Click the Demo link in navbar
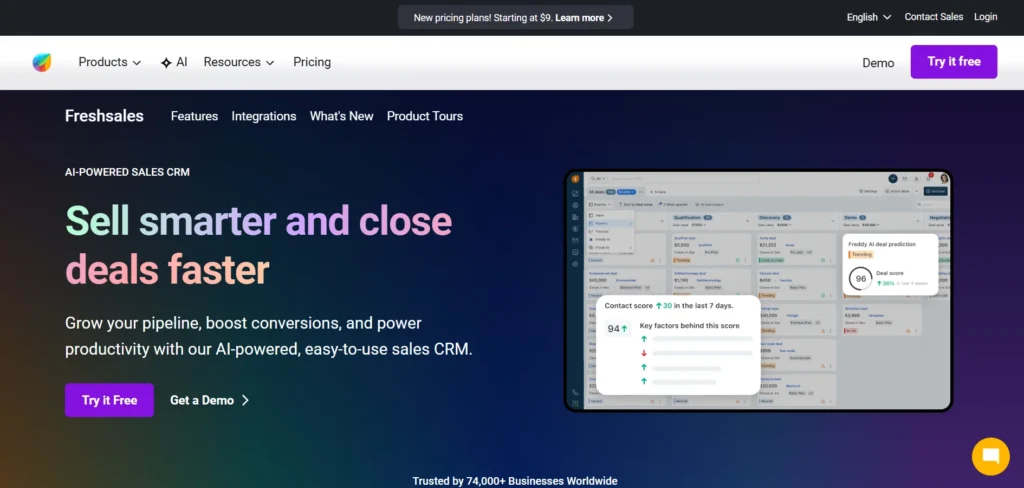 pyautogui.click(x=878, y=63)
